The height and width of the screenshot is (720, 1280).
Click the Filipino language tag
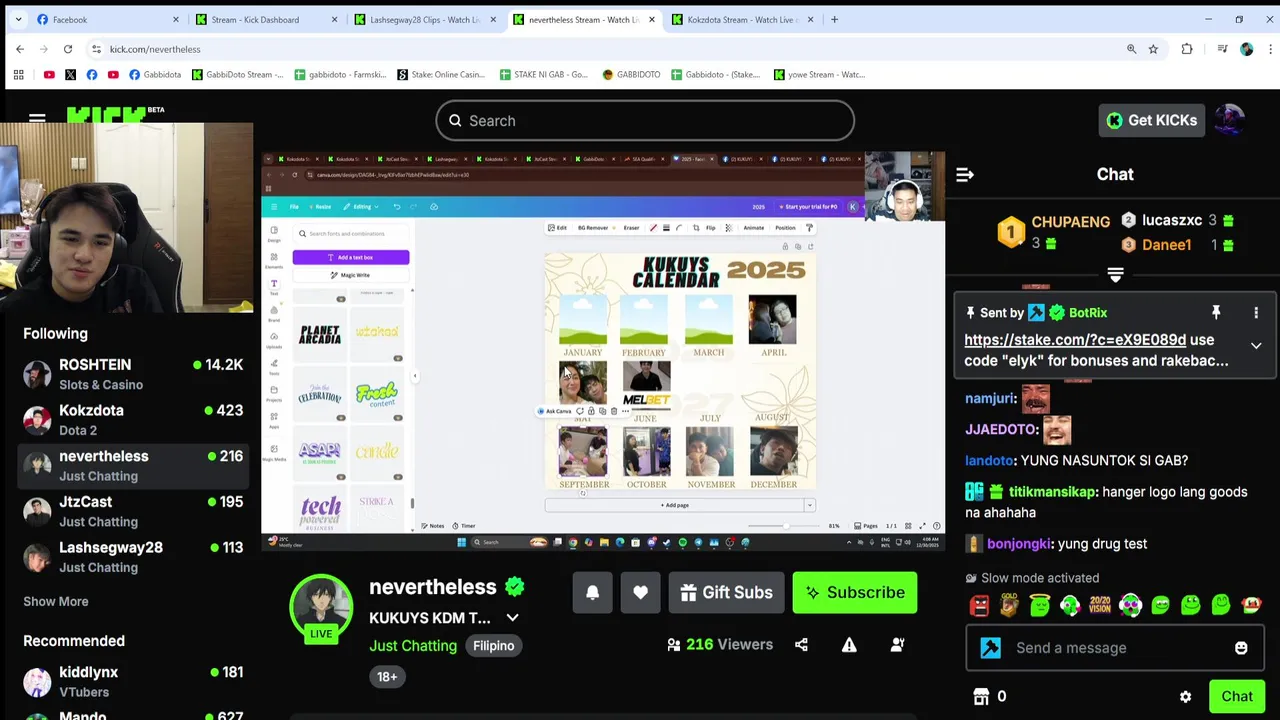point(493,646)
